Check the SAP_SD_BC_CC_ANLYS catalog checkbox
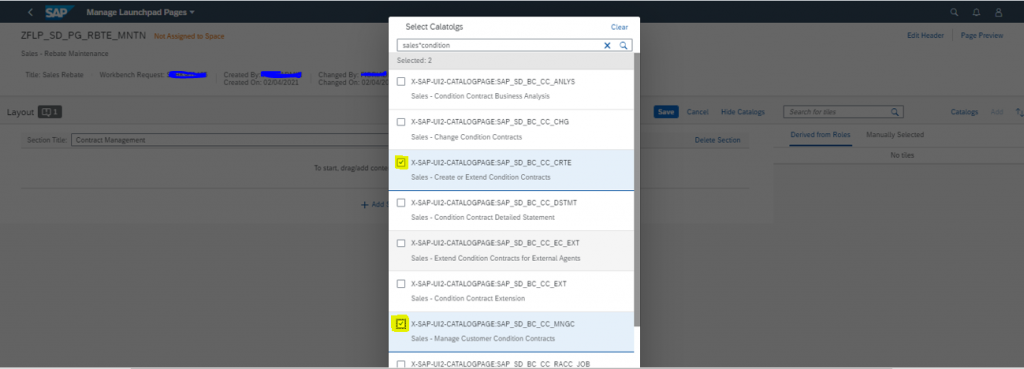Screen dimensions: 1024x369 pos(401,82)
